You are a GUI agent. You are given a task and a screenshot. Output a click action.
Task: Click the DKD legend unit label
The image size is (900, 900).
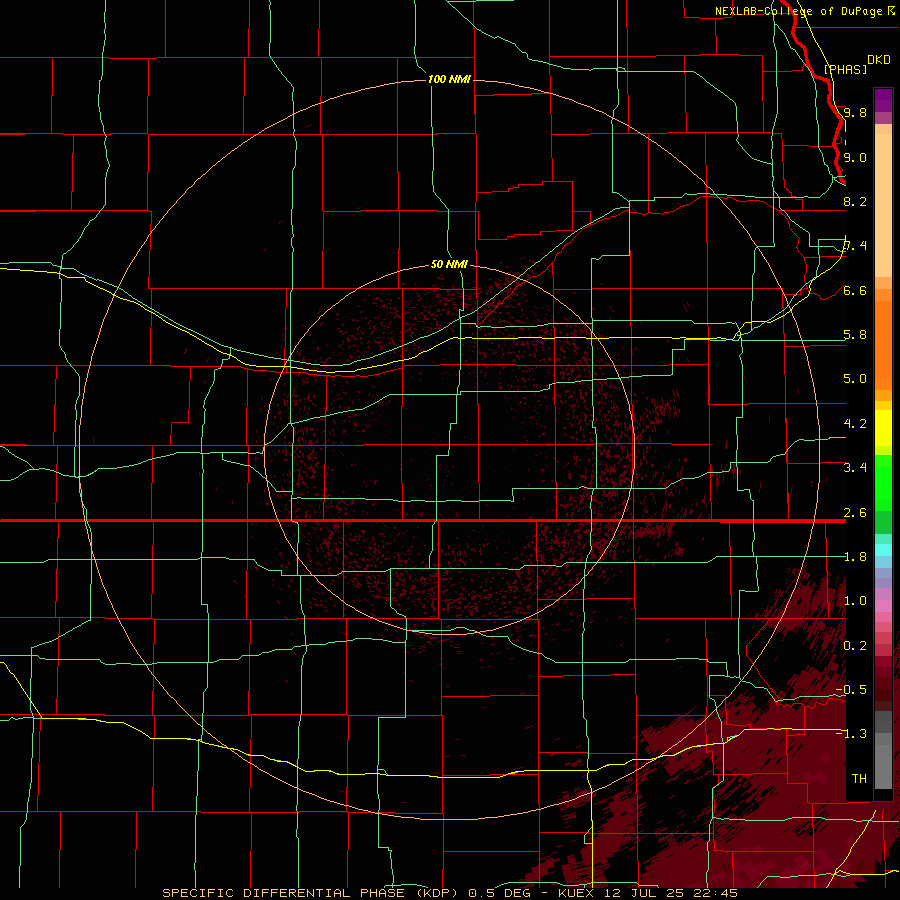click(879, 60)
